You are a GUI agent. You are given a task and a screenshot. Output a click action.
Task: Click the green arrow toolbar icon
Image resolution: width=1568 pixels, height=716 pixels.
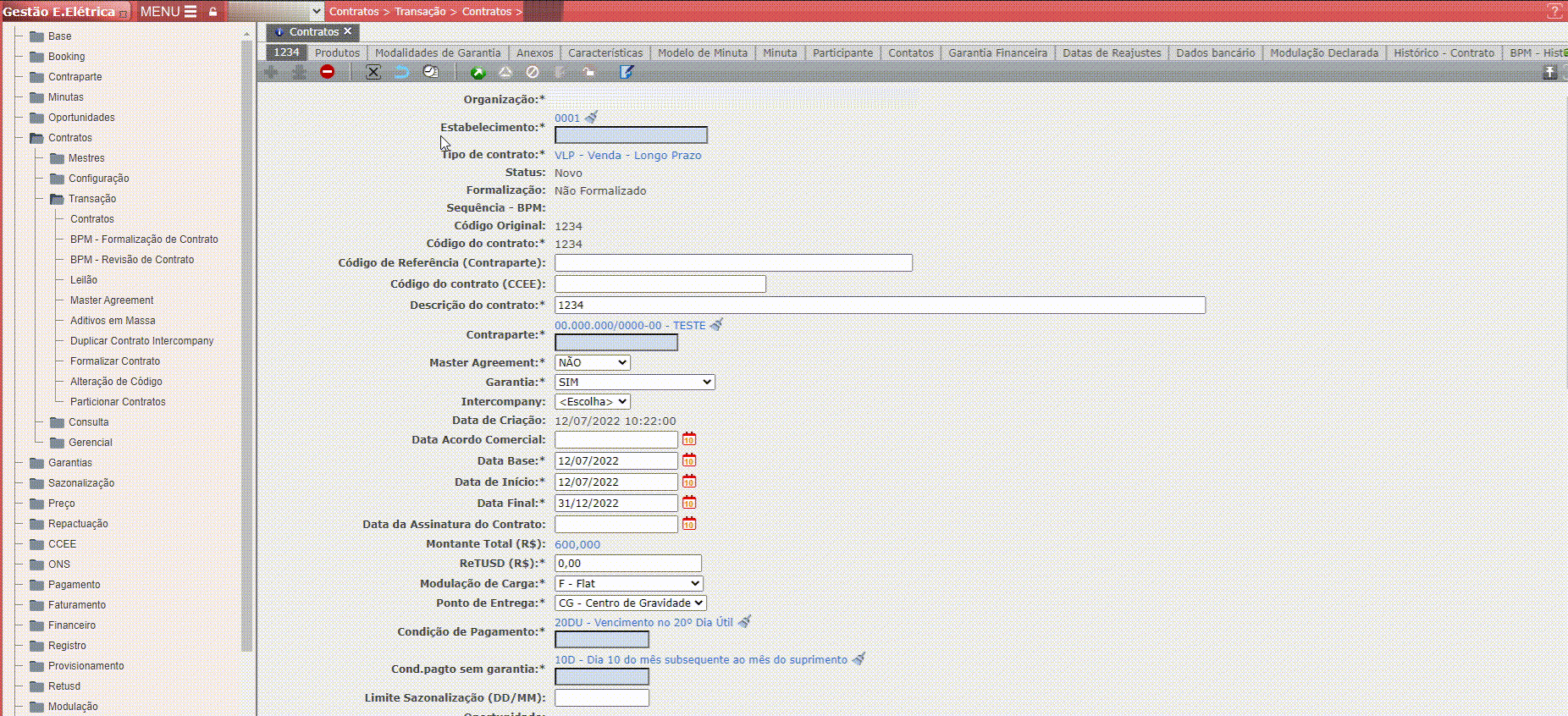[478, 73]
